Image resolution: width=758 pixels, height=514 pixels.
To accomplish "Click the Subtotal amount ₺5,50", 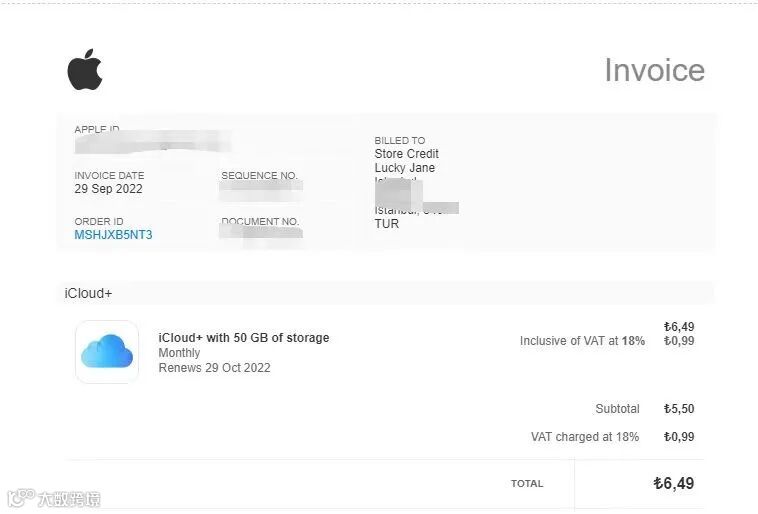I will 678,409.
